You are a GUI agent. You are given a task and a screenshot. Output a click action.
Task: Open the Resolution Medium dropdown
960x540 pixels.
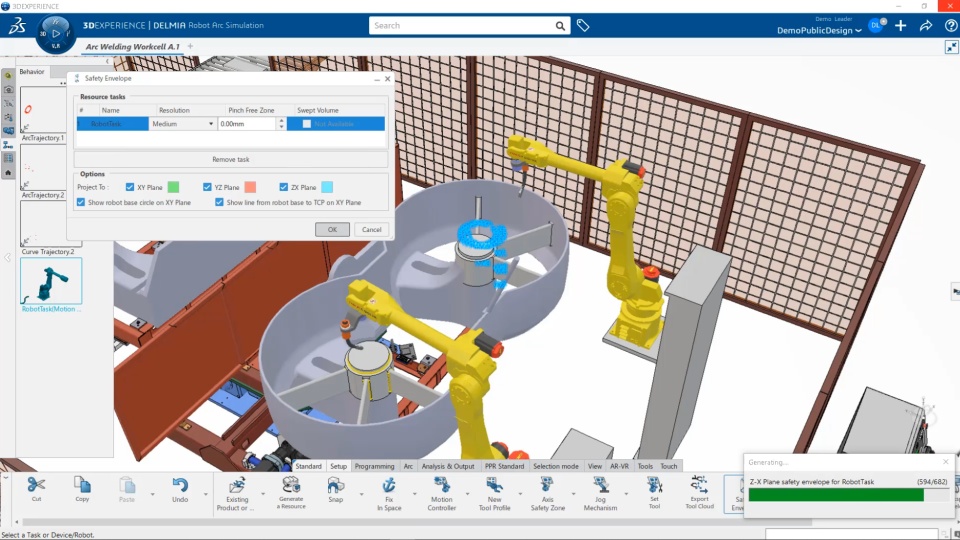tap(182, 124)
